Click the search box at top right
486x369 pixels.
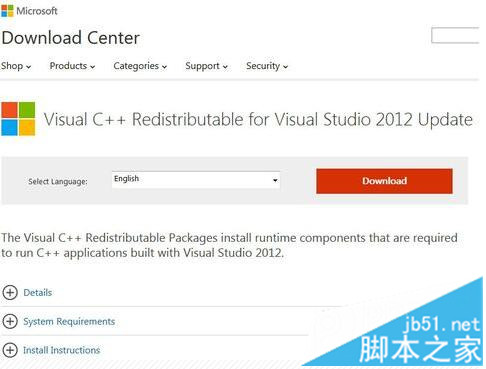(x=455, y=35)
